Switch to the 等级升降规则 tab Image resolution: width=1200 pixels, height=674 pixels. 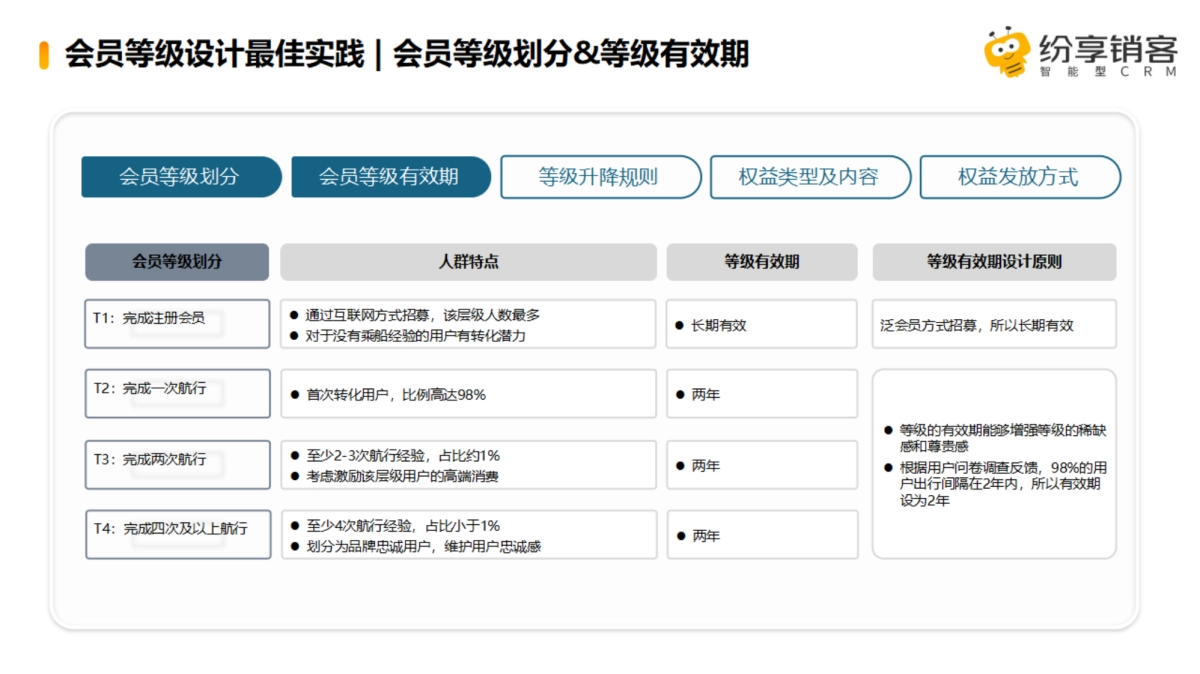pos(600,177)
